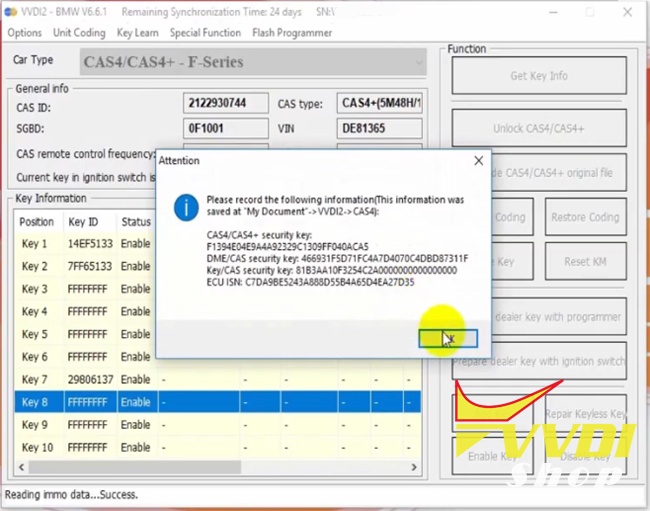The width and height of the screenshot is (650, 511).
Task: Select the Key 10 row
Action: [218, 448]
